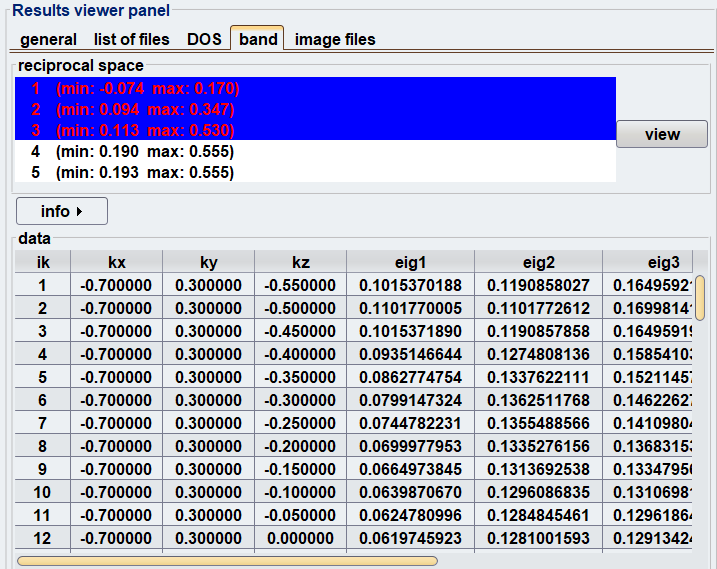Click the kz column header
717x569 pixels.
[x=300, y=262]
